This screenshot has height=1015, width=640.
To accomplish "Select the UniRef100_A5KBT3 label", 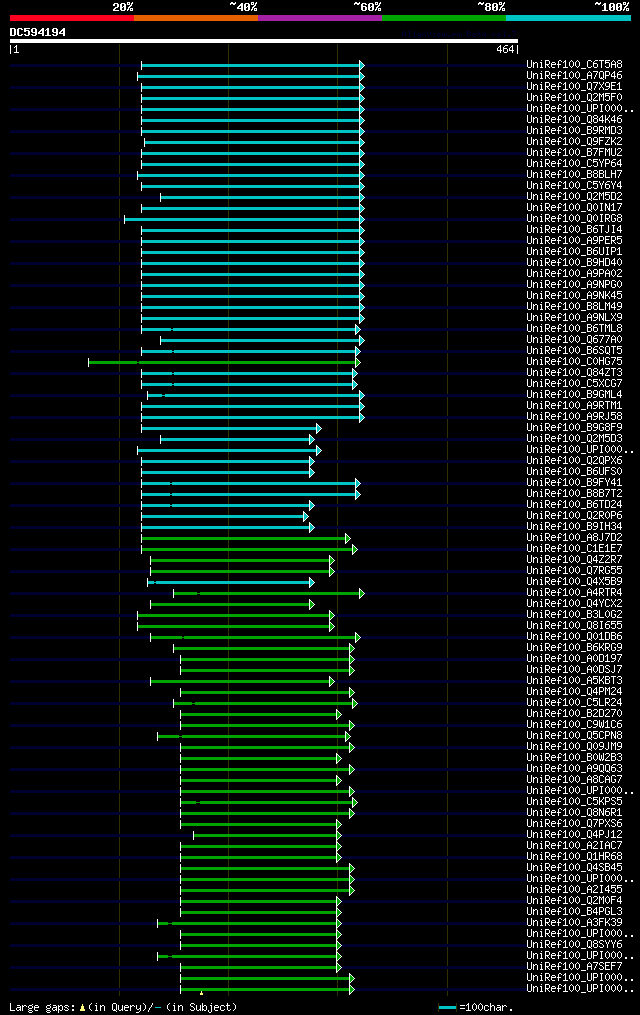I will pos(575,681).
